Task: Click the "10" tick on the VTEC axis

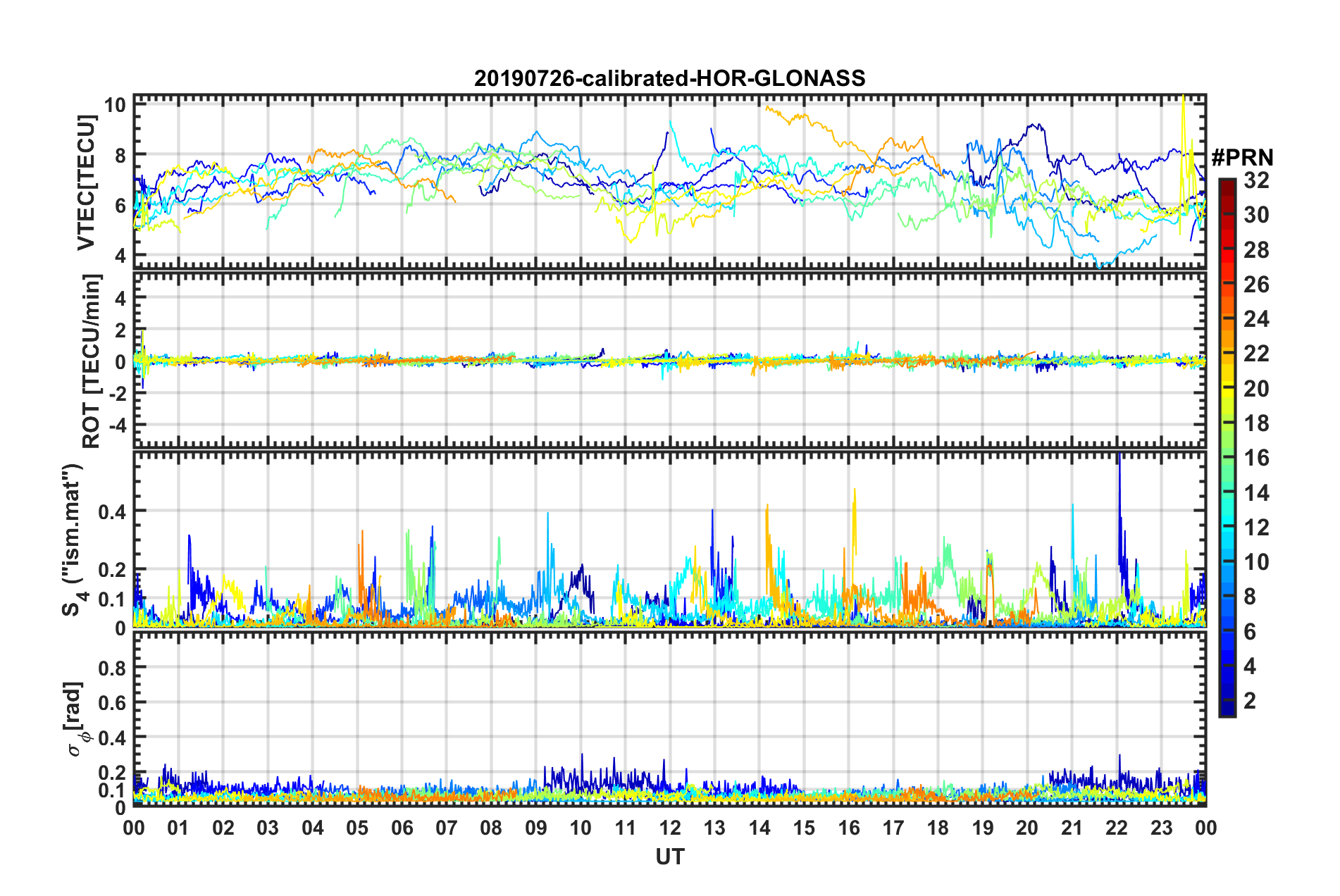Action: click(x=115, y=106)
